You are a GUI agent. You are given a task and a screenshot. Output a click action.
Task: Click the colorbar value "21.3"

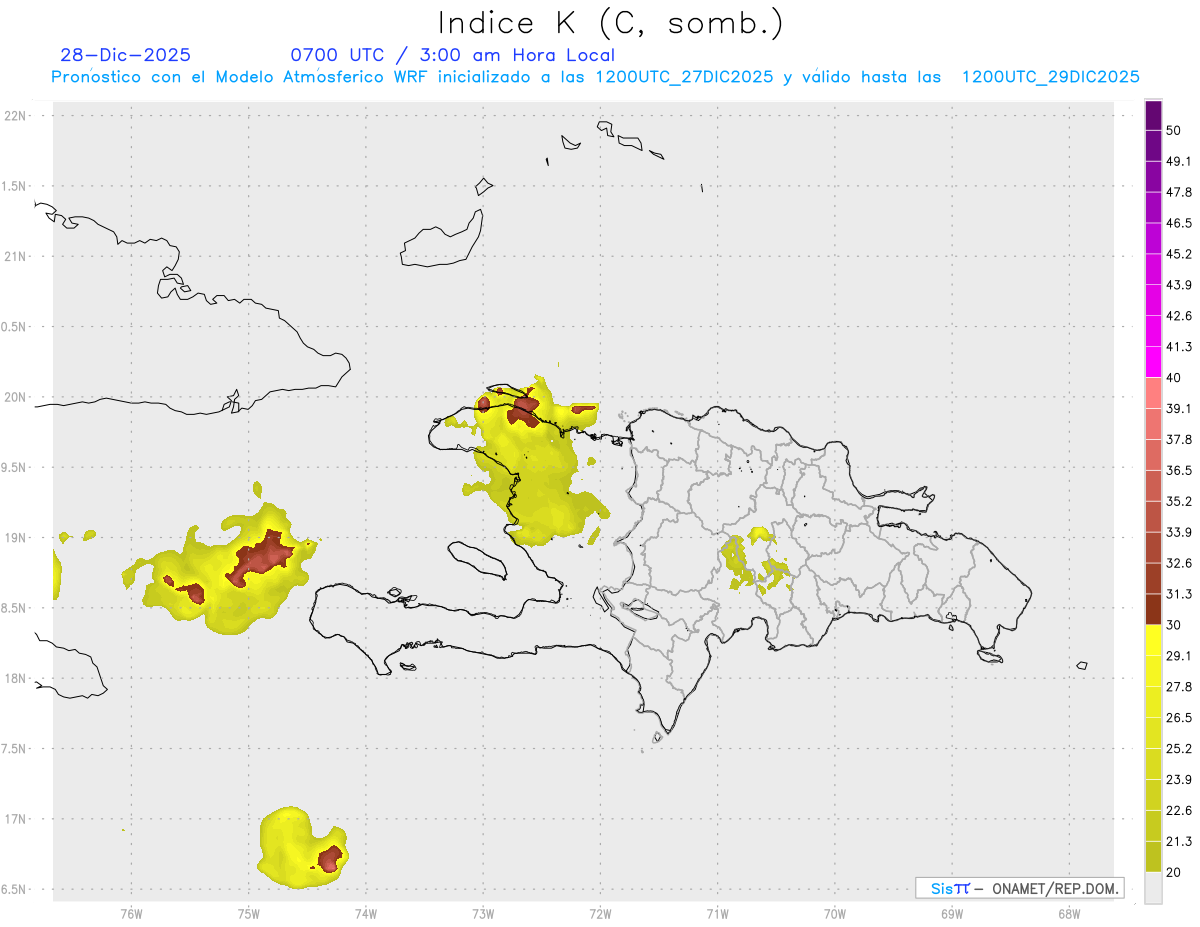[1179, 841]
